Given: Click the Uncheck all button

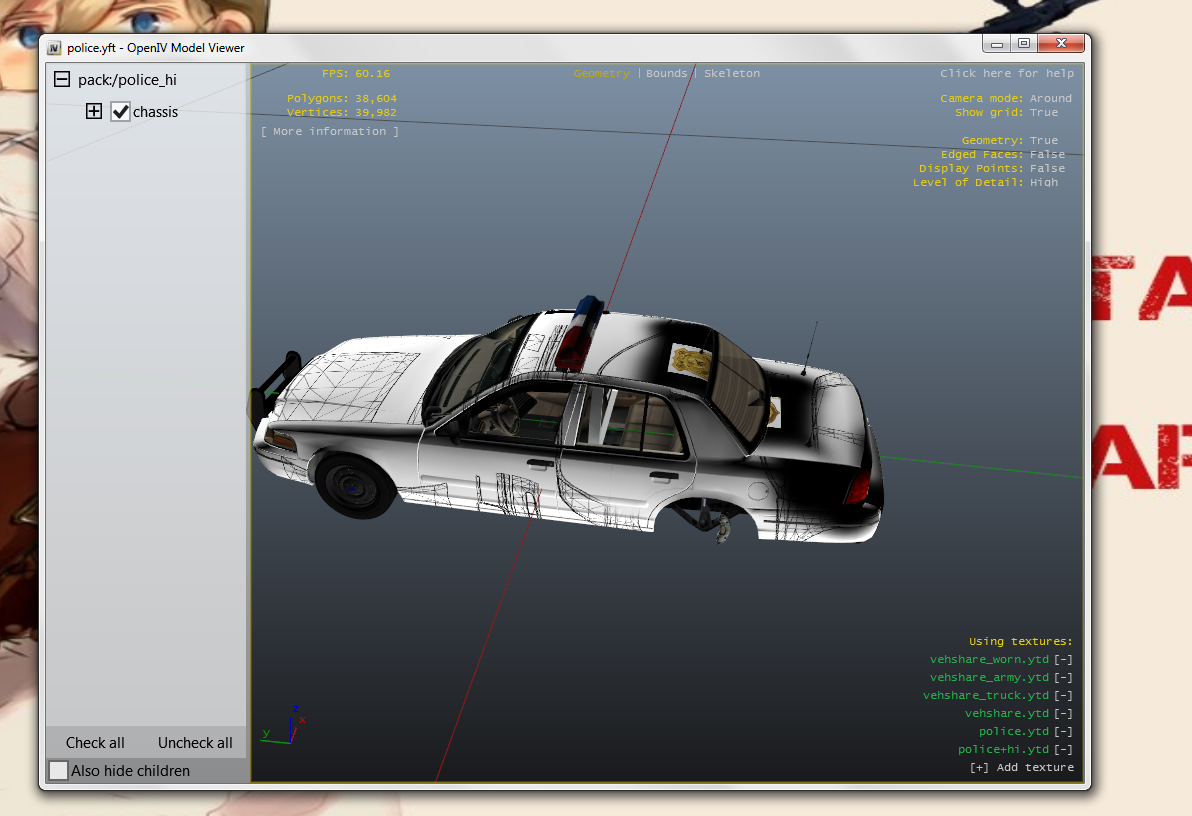Looking at the screenshot, I should pyautogui.click(x=195, y=742).
